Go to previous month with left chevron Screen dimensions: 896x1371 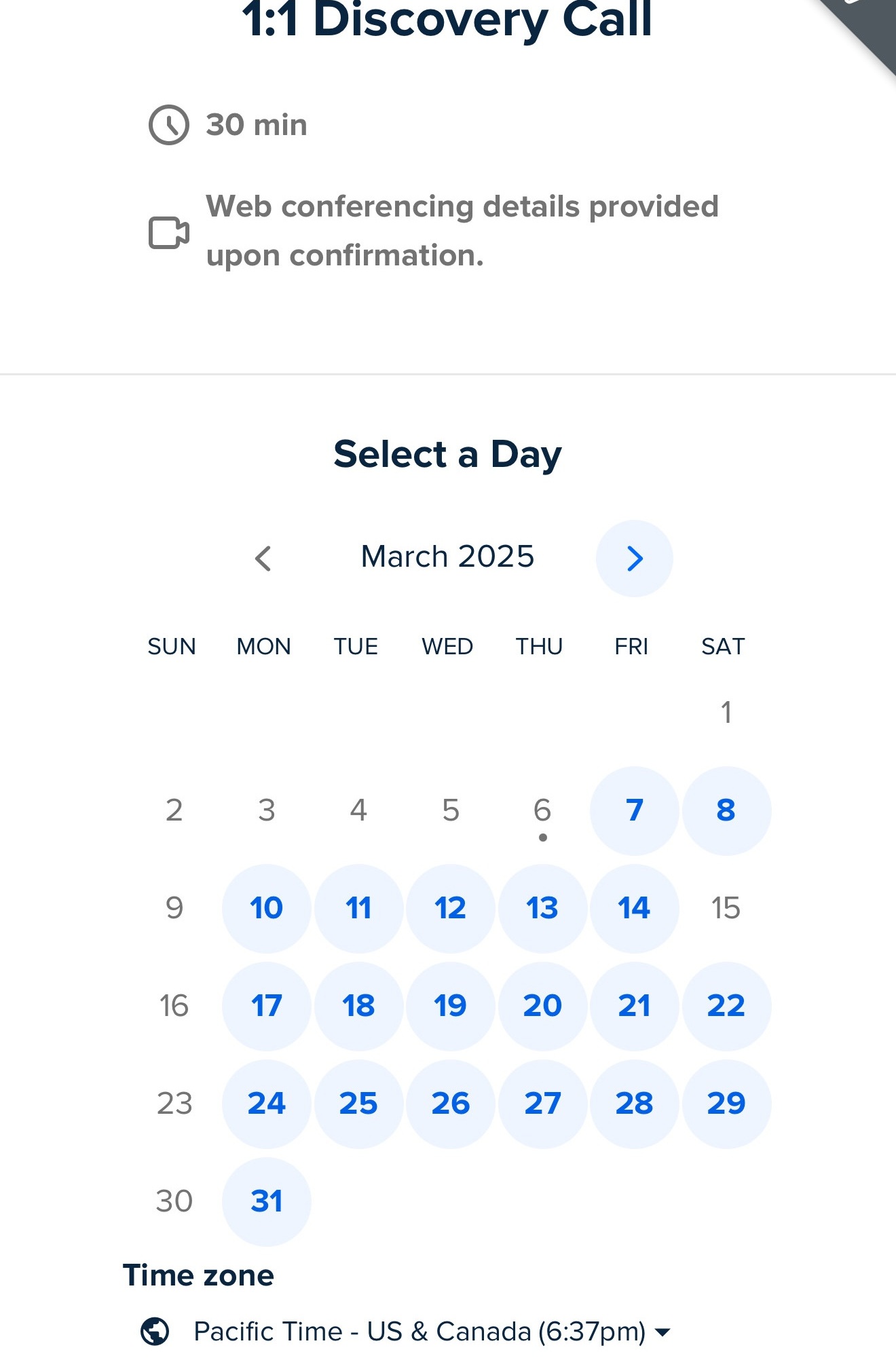[x=263, y=558]
